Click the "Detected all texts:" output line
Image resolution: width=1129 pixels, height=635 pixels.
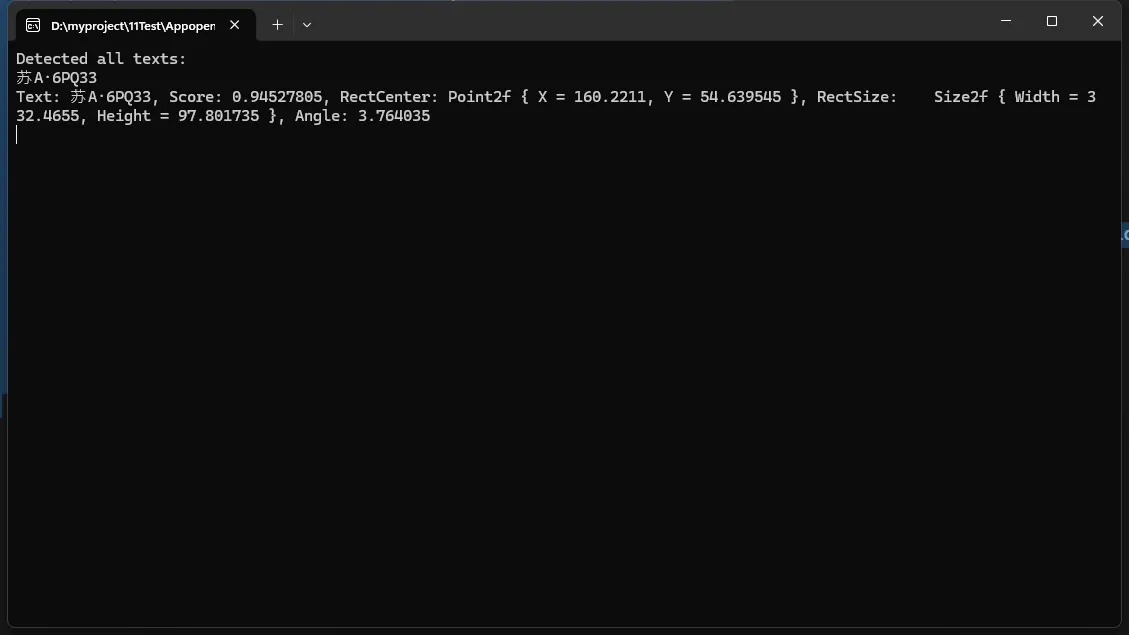101,59
